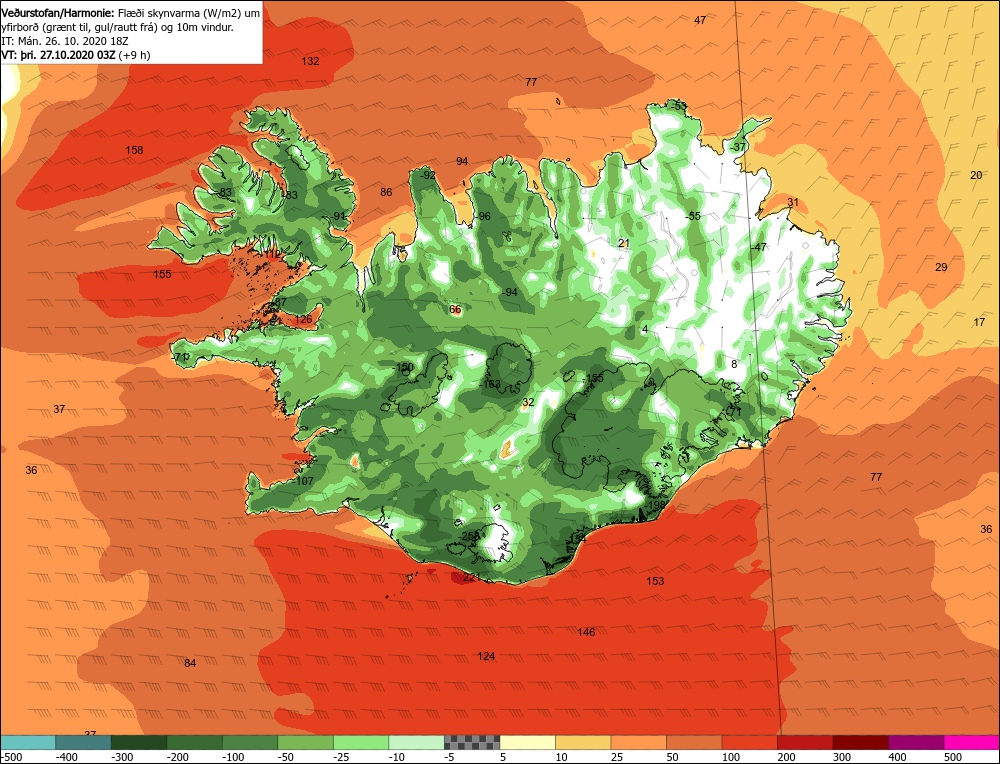The image size is (1000, 764).
Task: Click the legend label -500
Action: pyautogui.click(x=12, y=757)
